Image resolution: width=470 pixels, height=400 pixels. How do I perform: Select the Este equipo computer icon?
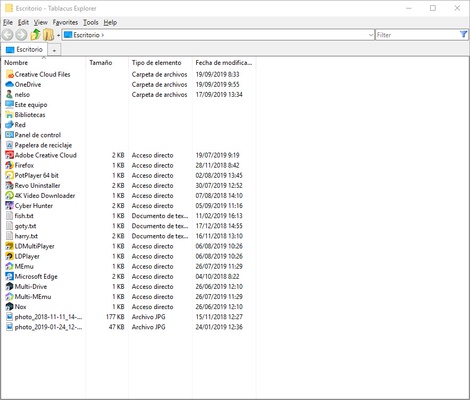(10, 105)
